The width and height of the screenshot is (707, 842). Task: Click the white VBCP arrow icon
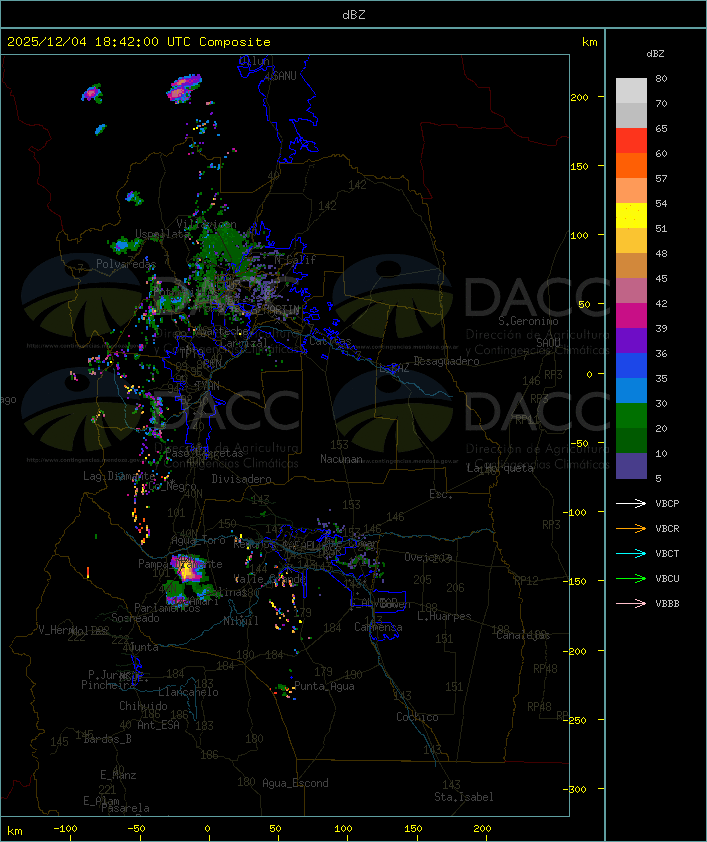631,503
